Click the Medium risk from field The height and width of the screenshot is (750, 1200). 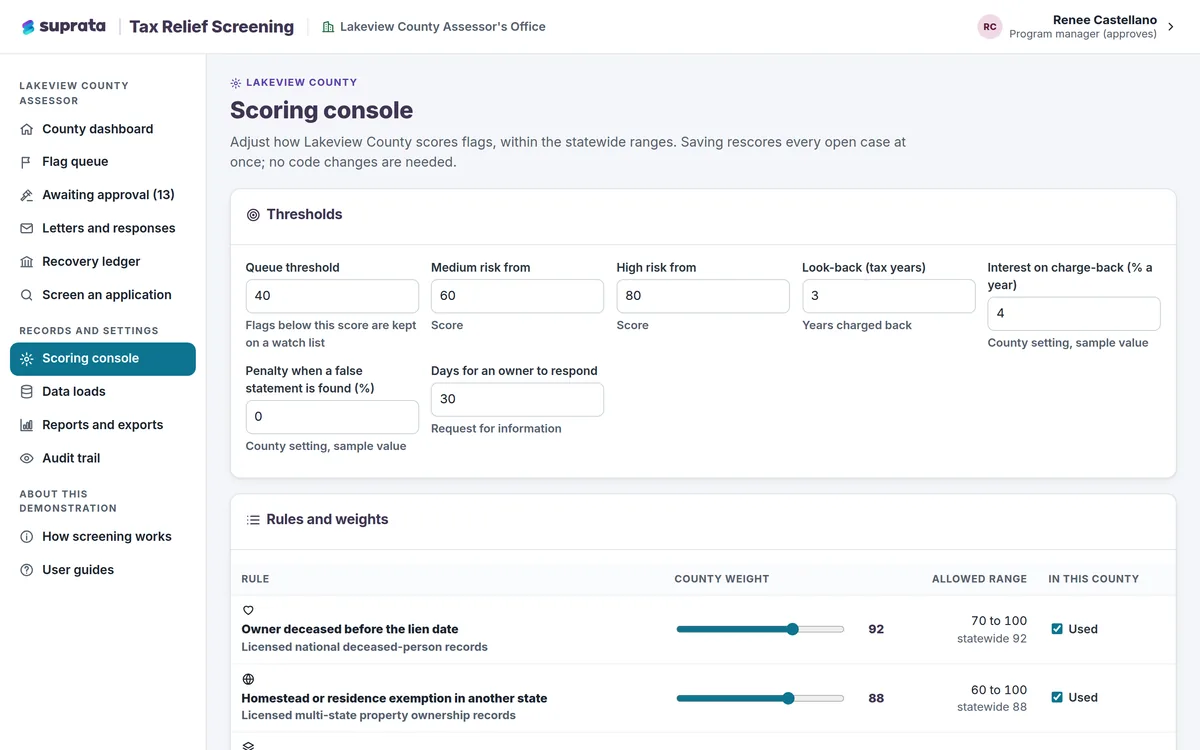point(517,296)
